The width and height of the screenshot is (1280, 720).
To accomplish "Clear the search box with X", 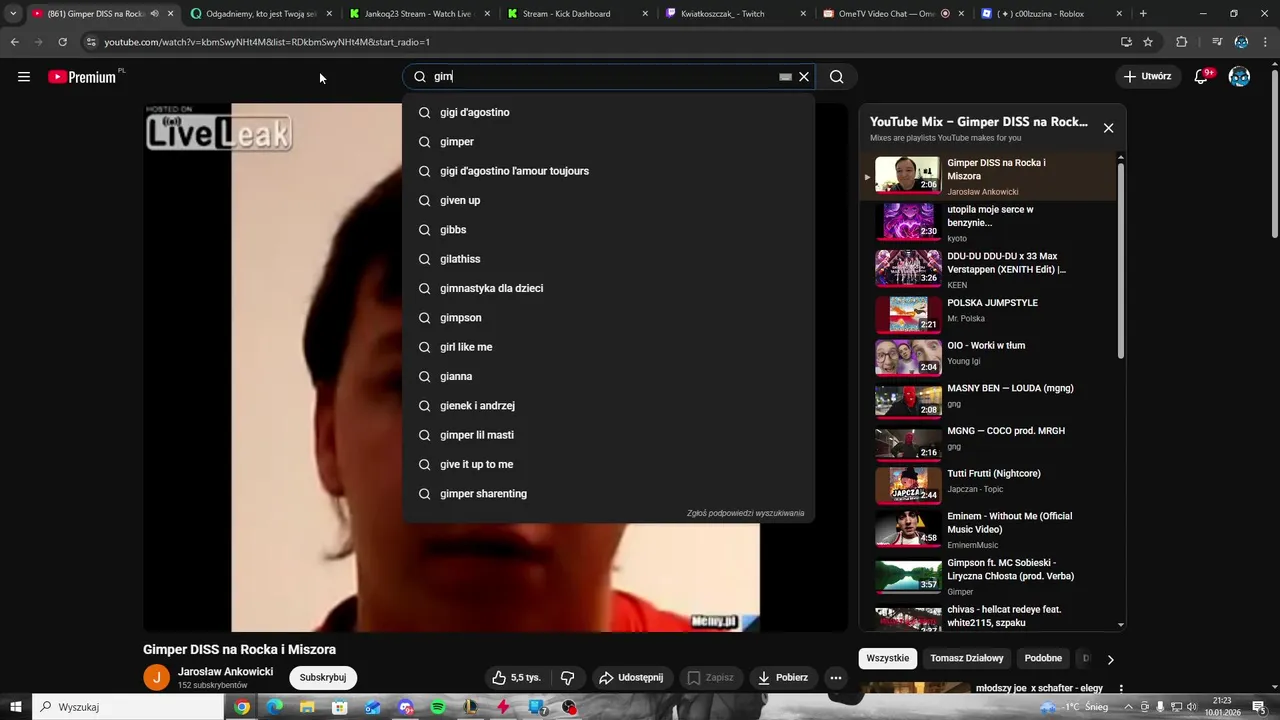I will [x=803, y=77].
